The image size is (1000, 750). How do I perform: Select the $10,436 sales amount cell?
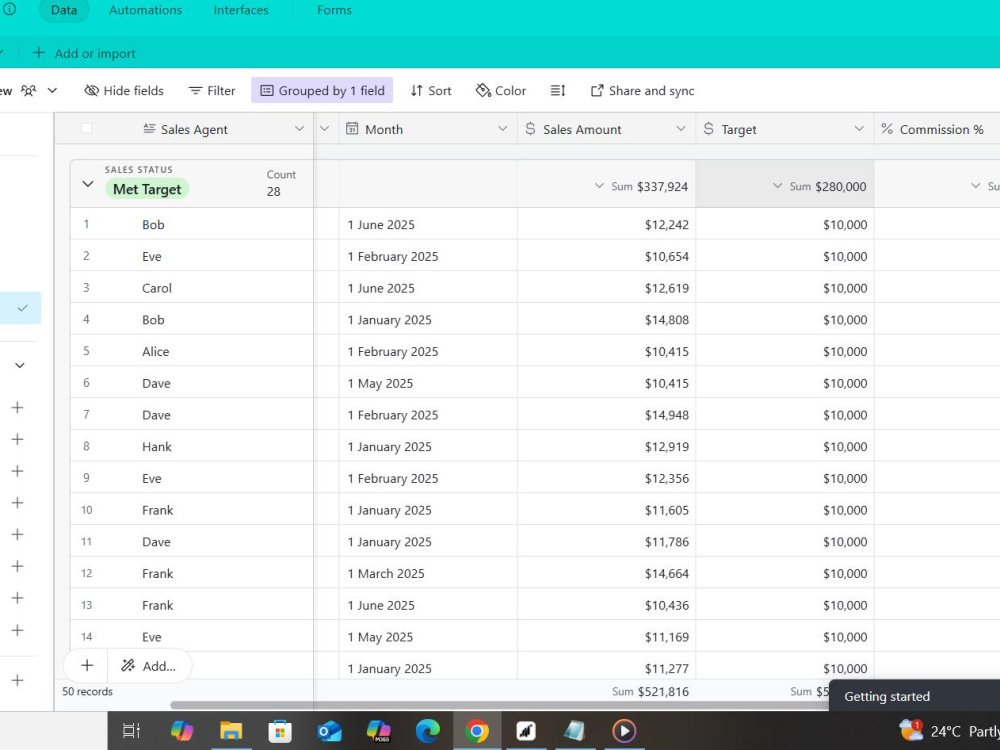click(x=607, y=605)
